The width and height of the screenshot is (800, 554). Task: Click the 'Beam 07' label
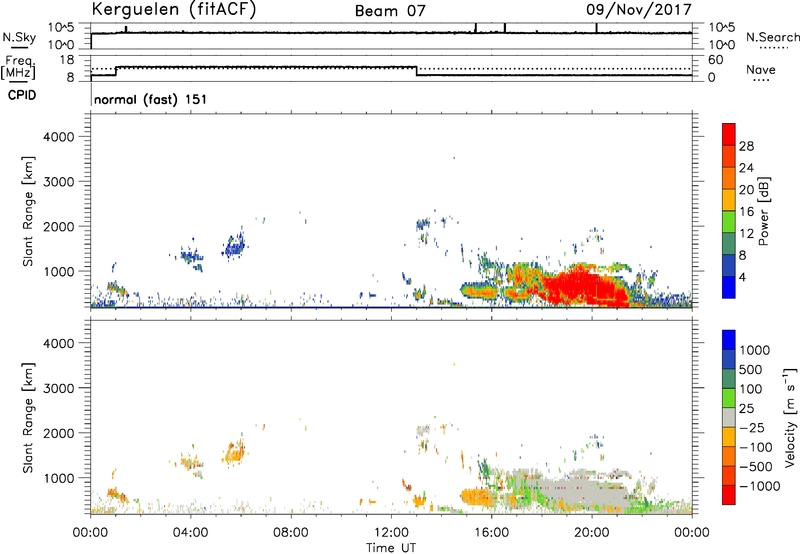point(390,11)
